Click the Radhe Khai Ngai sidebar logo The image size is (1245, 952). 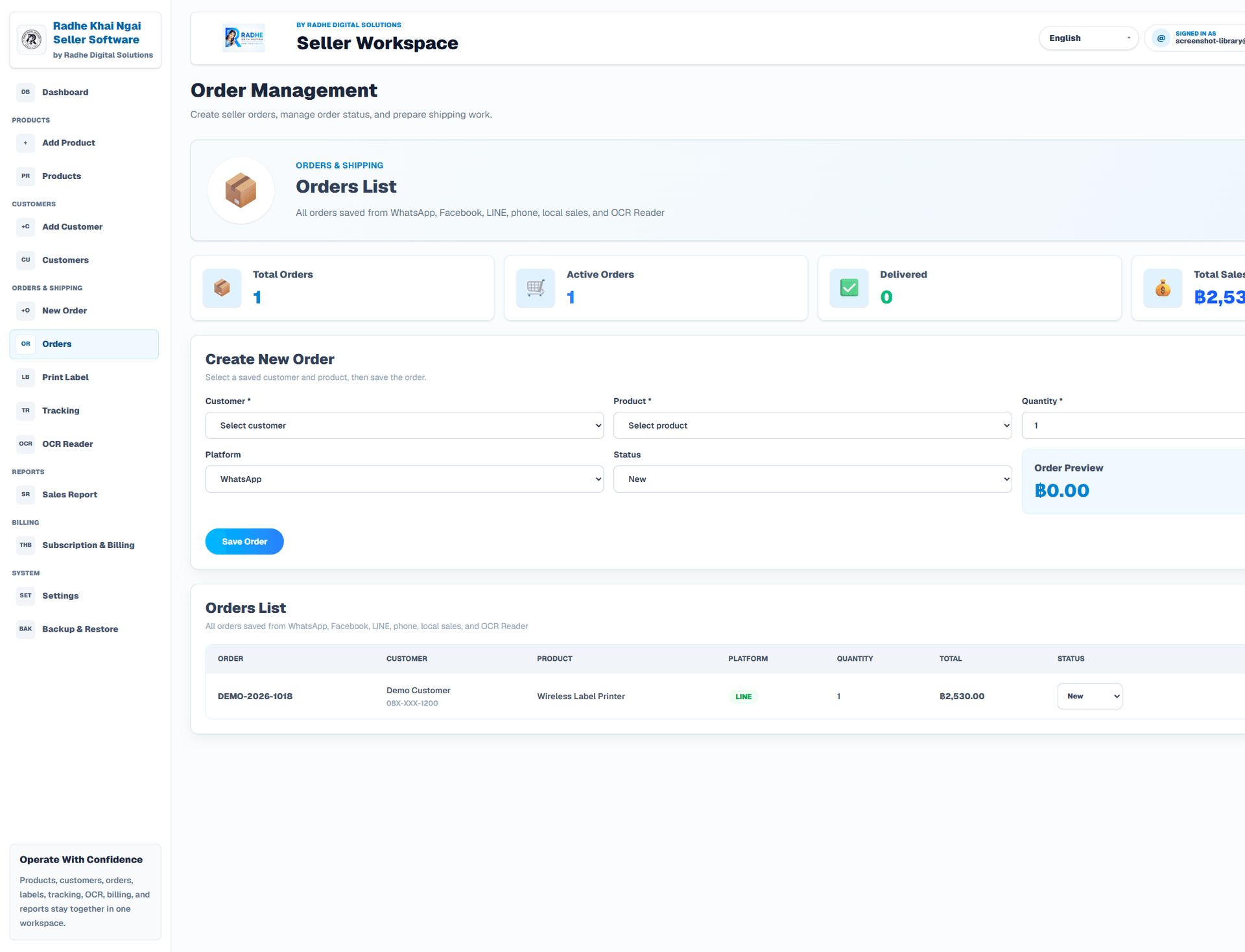tap(31, 40)
